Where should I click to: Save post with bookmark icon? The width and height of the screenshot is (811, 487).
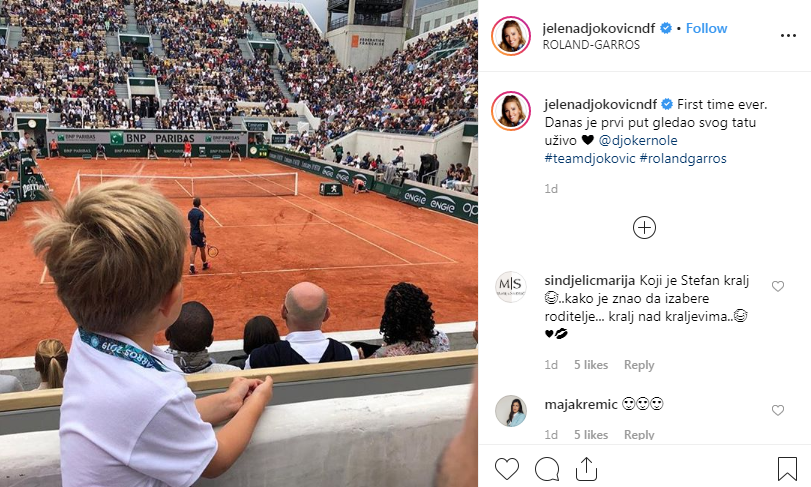(x=787, y=469)
